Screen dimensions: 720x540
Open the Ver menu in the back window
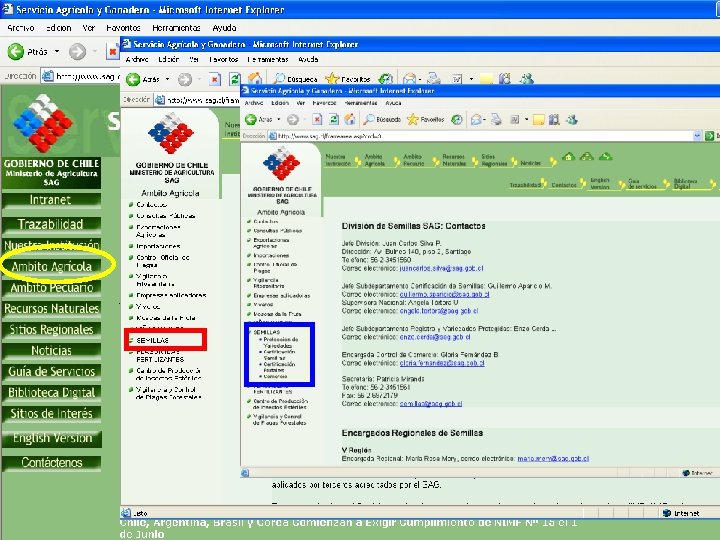(x=89, y=28)
